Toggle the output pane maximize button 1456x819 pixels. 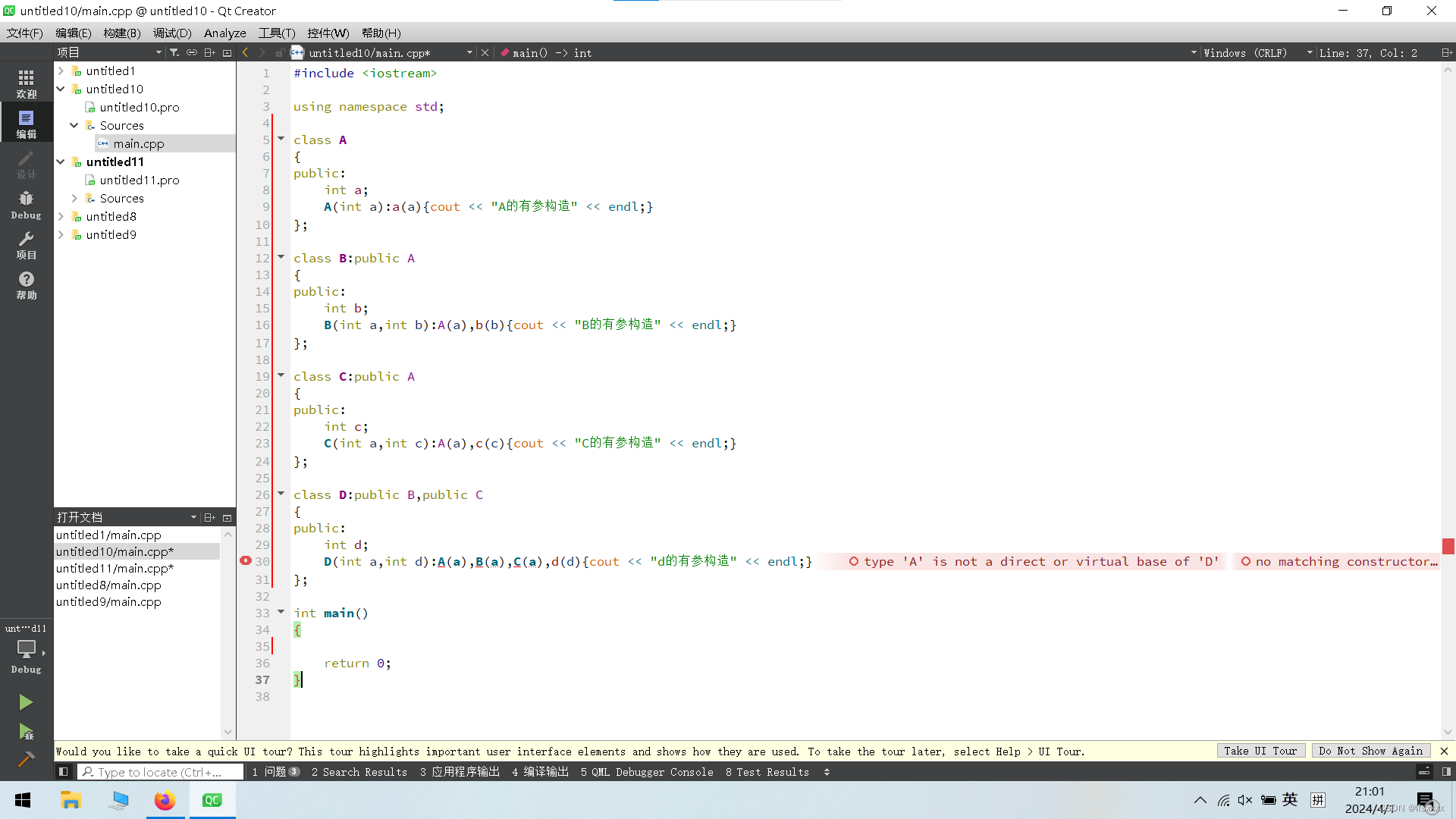coord(1424,771)
